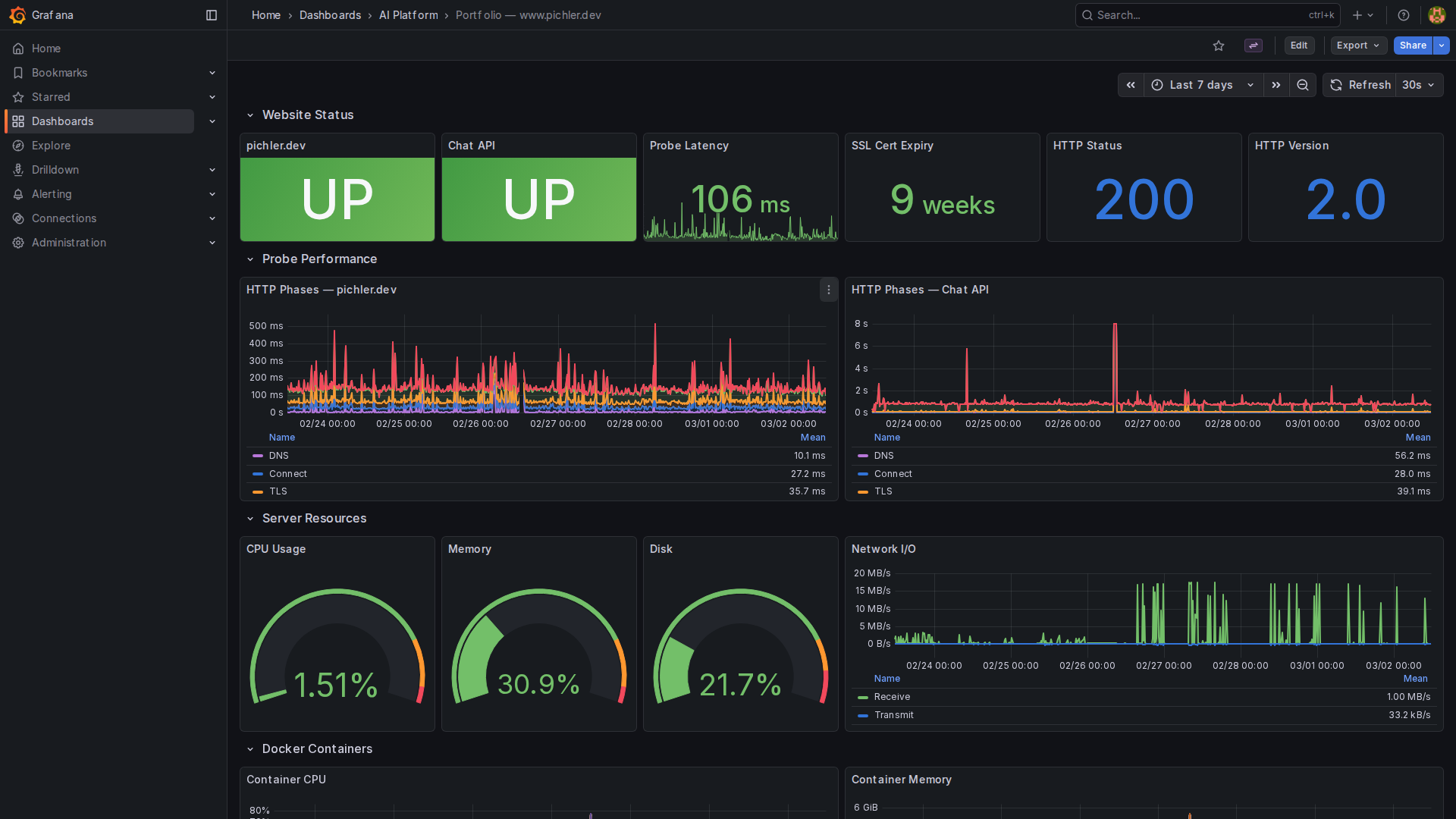This screenshot has height=819, width=1456.
Task: Star this dashboard as favorite
Action: (1219, 45)
